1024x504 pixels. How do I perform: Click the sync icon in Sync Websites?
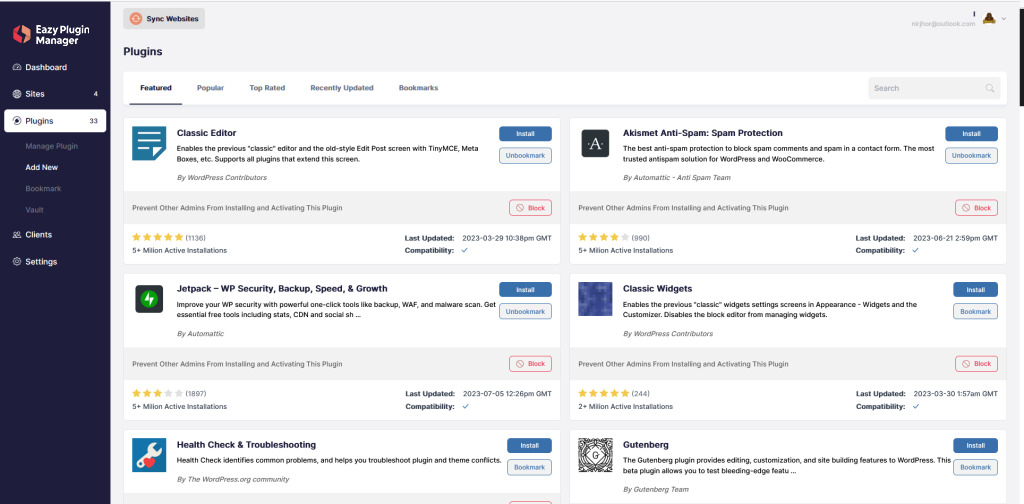click(x=136, y=19)
